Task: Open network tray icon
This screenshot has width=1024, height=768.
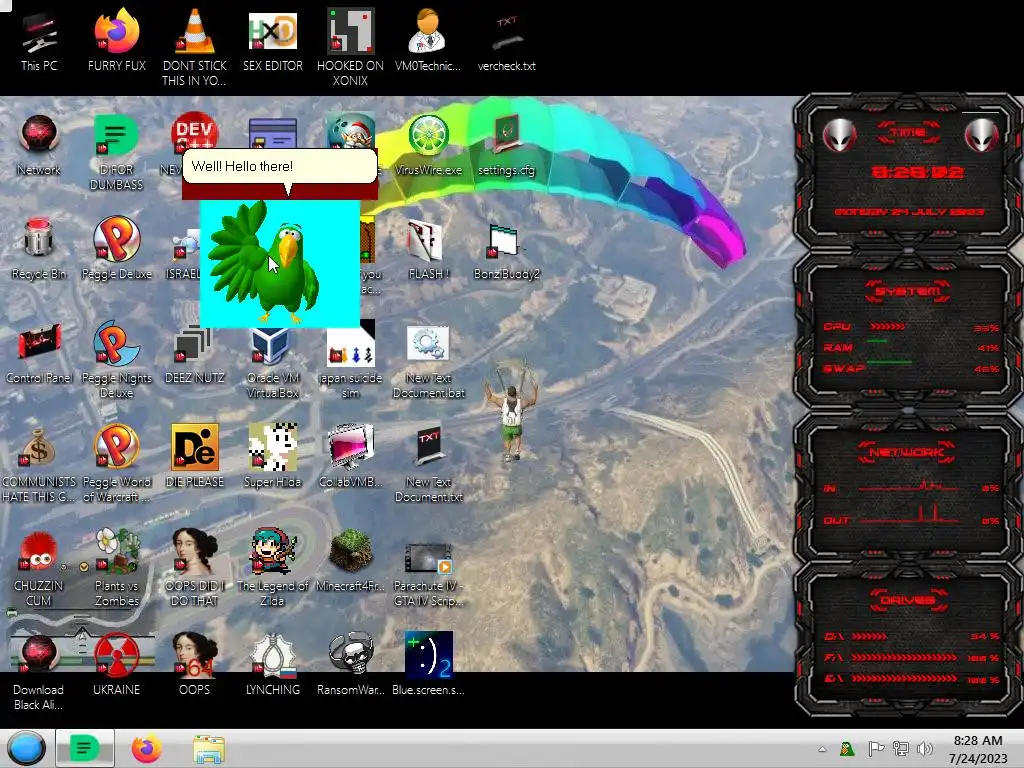Action: click(901, 748)
